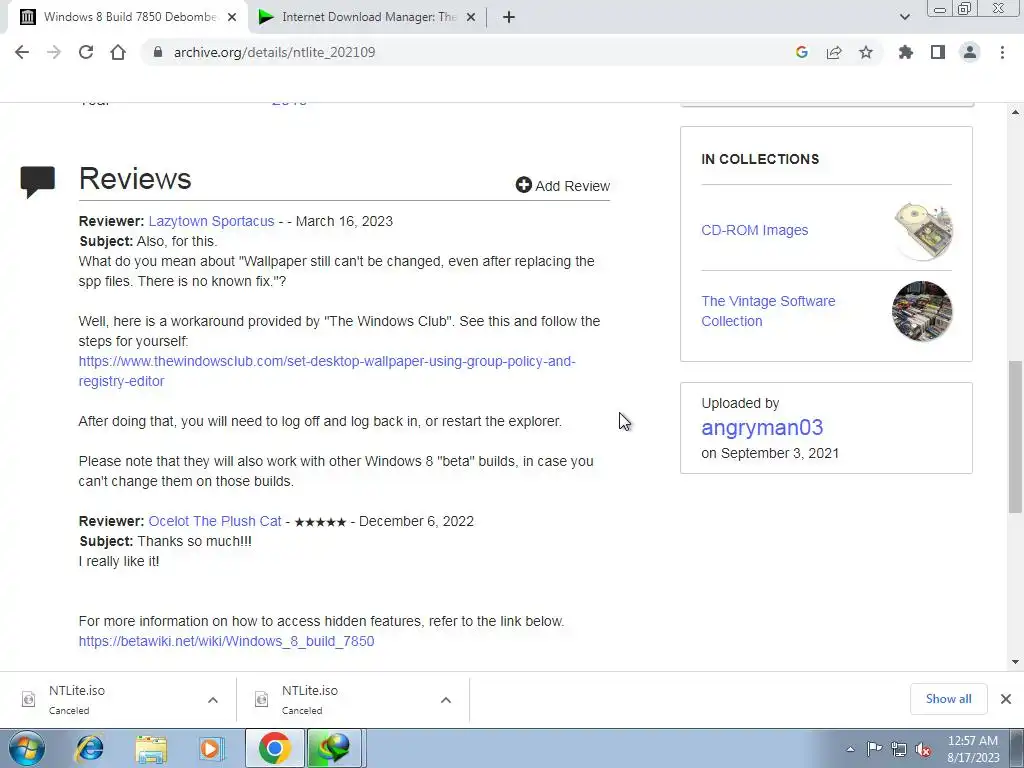This screenshot has height=768, width=1024.
Task: Expand options for first NTLite.iso download
Action: tap(213, 700)
